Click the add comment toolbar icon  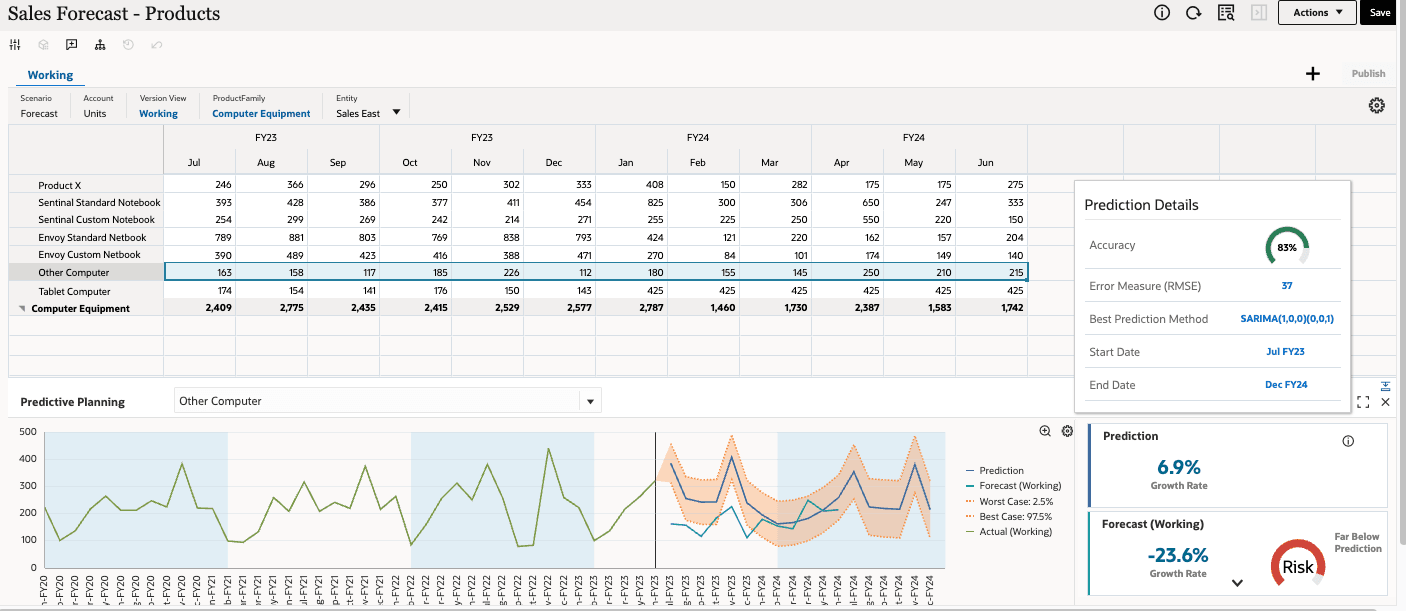(x=71, y=44)
